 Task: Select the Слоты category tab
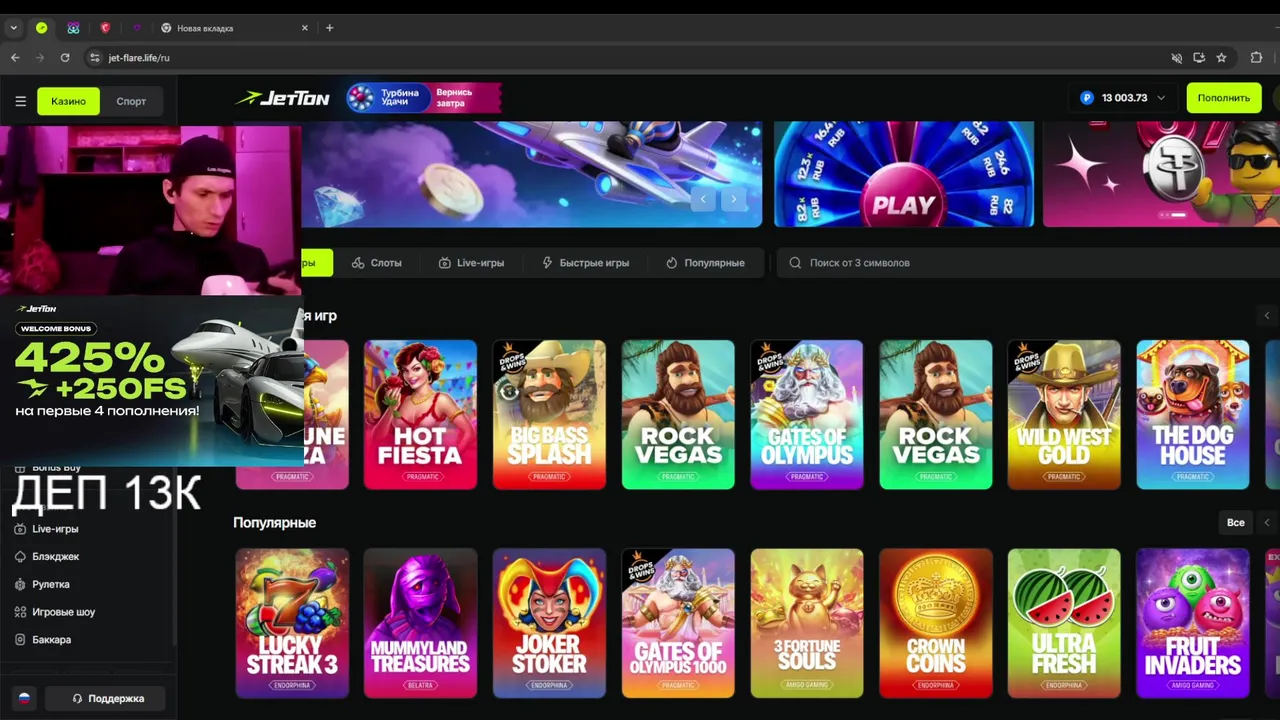coord(376,263)
